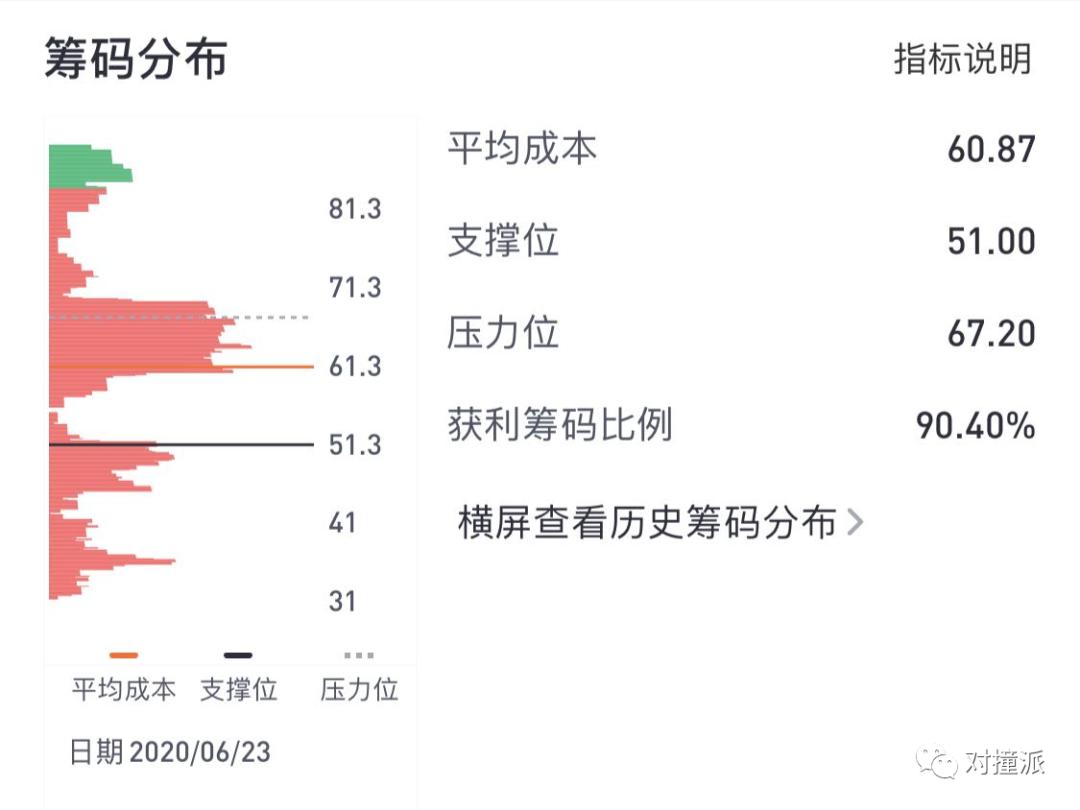Click the average cost value 60.87
1080x810 pixels.
pos(990,150)
